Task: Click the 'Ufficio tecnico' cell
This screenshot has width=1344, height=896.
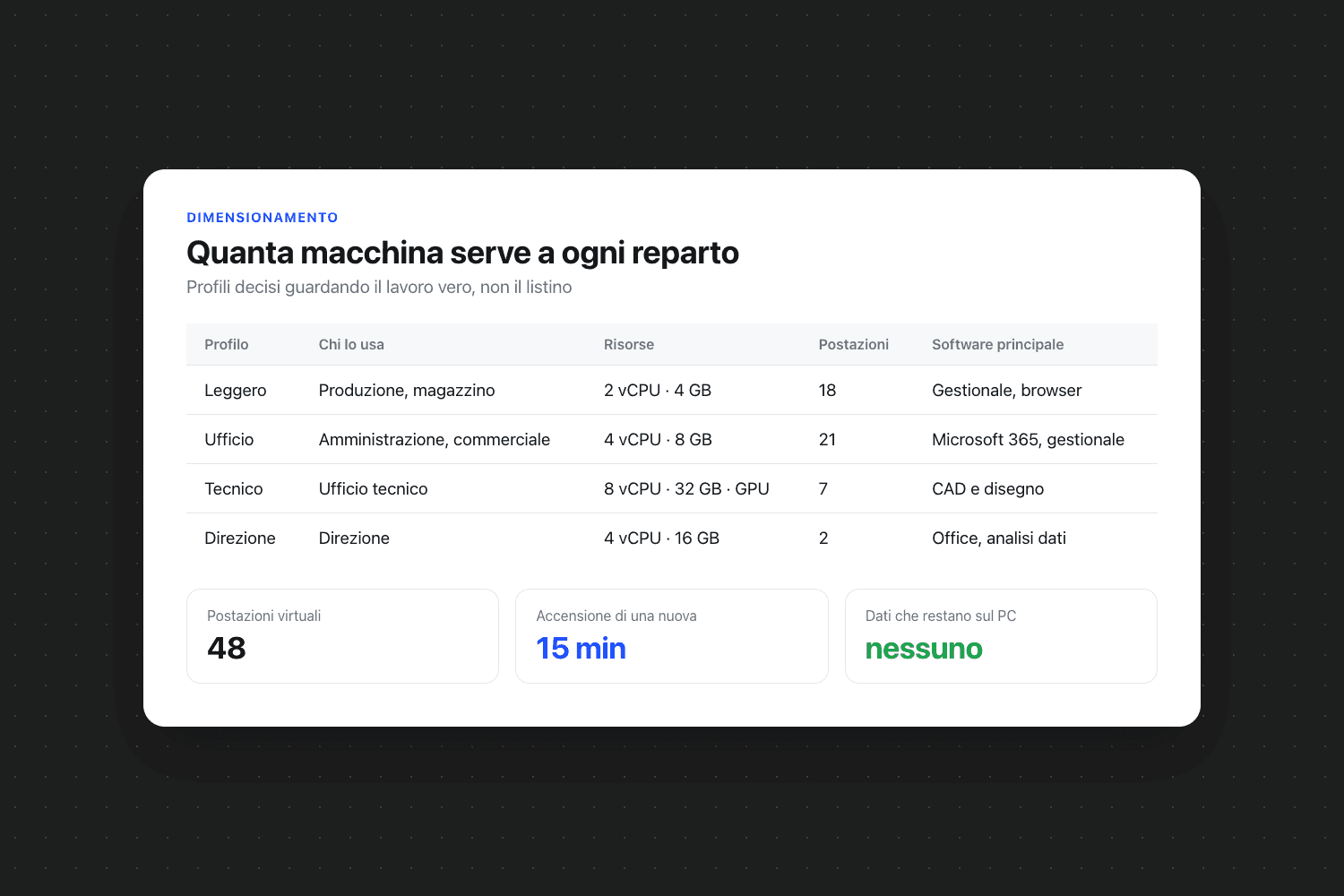Action: click(374, 488)
